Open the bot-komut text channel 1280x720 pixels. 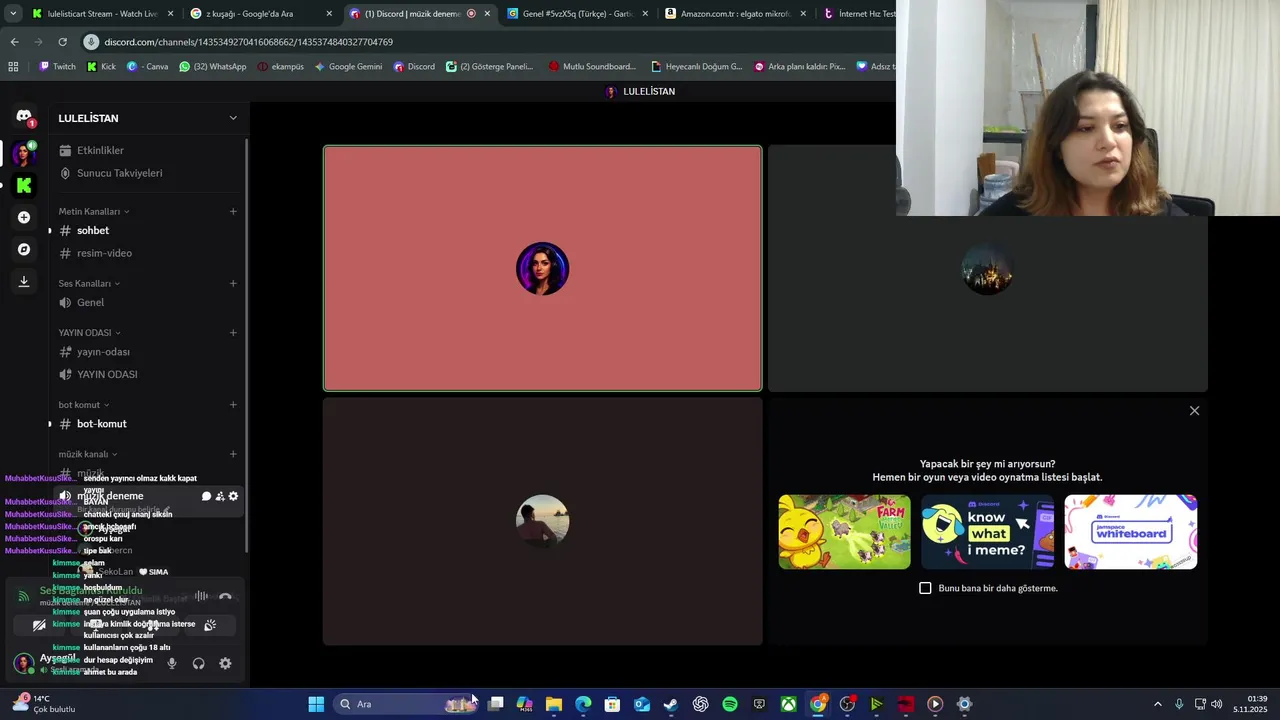[147, 424]
